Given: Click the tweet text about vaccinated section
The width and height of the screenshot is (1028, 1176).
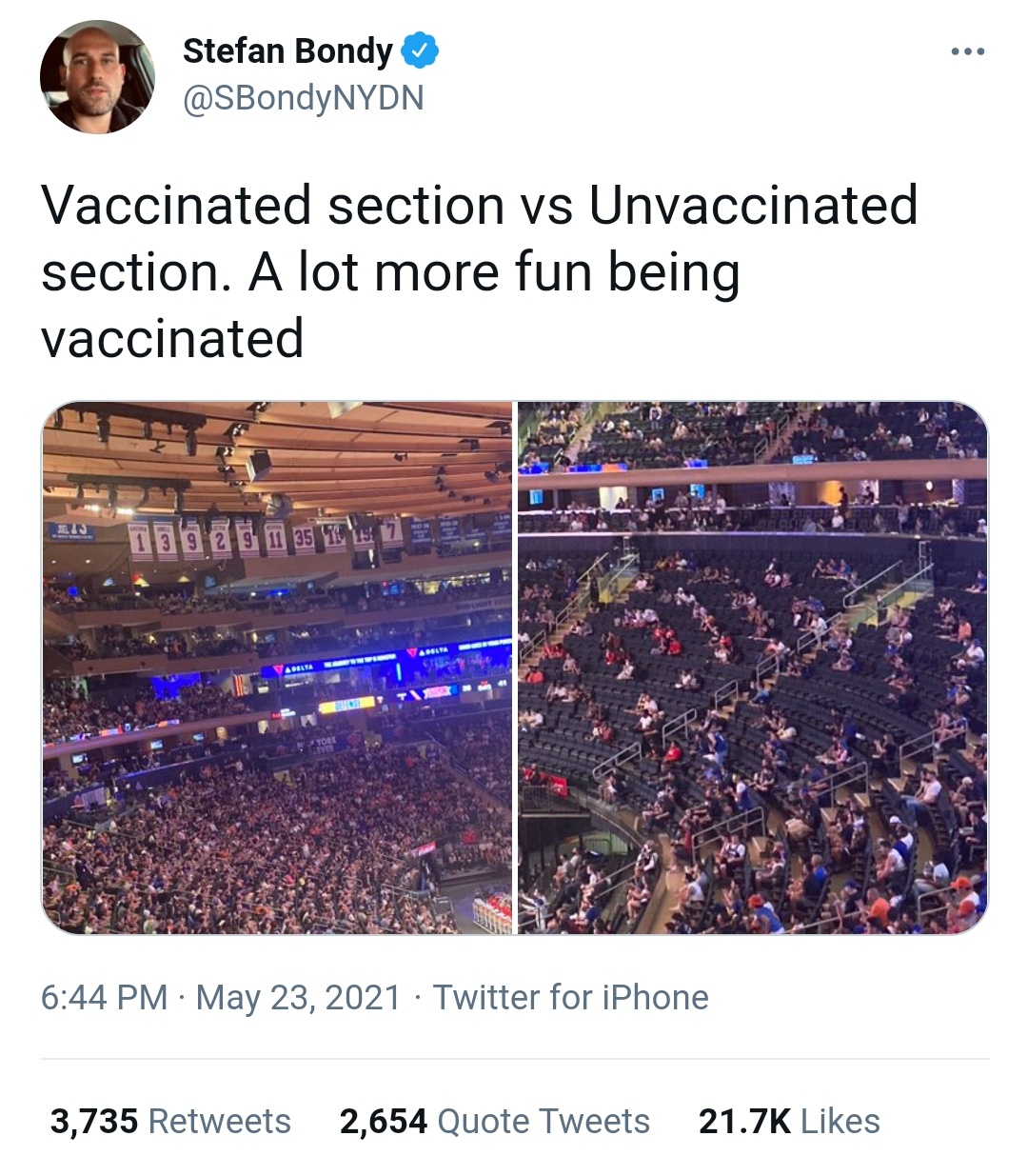Looking at the screenshot, I should click(x=479, y=271).
